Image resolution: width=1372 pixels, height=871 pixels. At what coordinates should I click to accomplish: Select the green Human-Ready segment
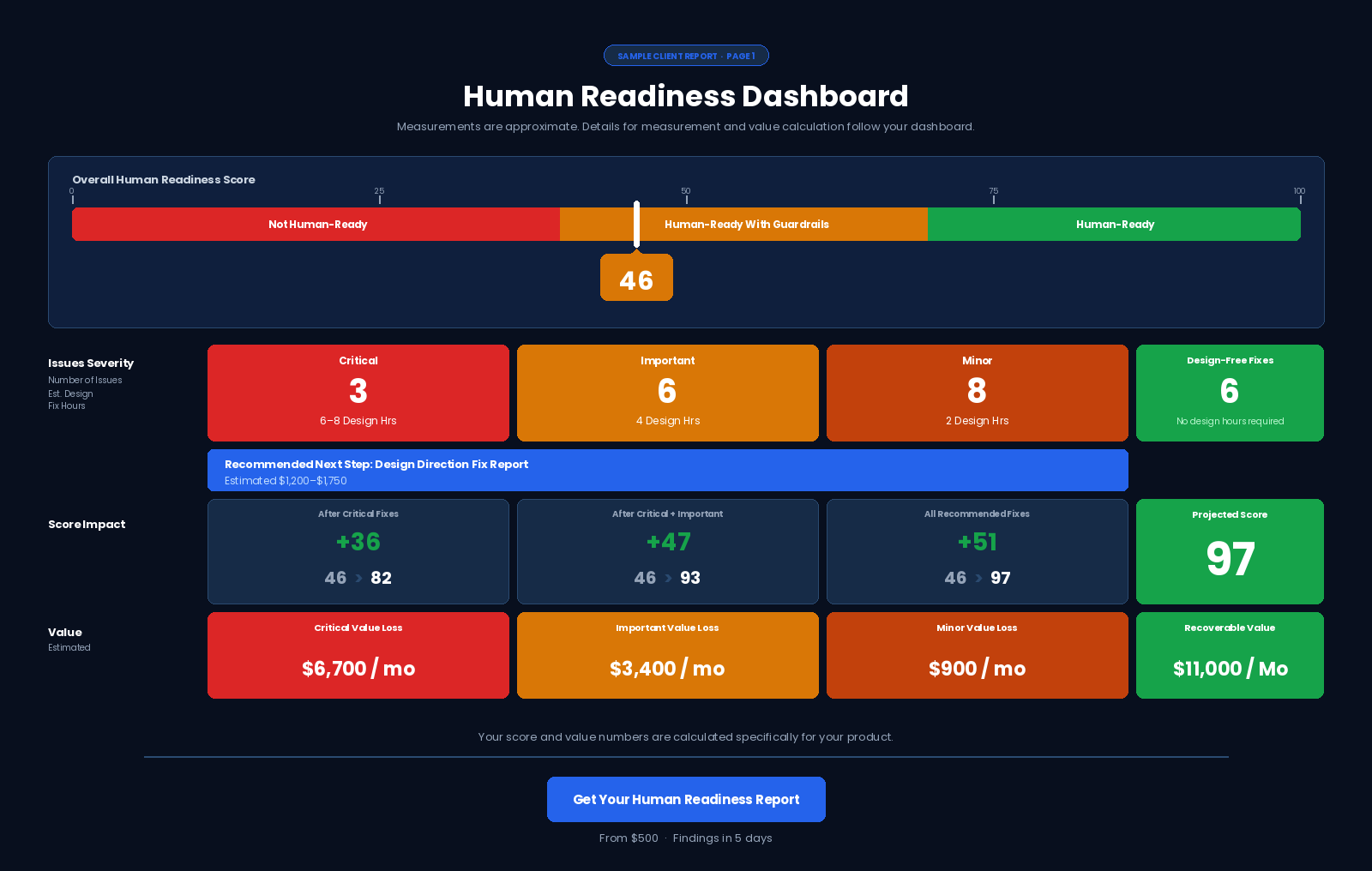[1114, 224]
